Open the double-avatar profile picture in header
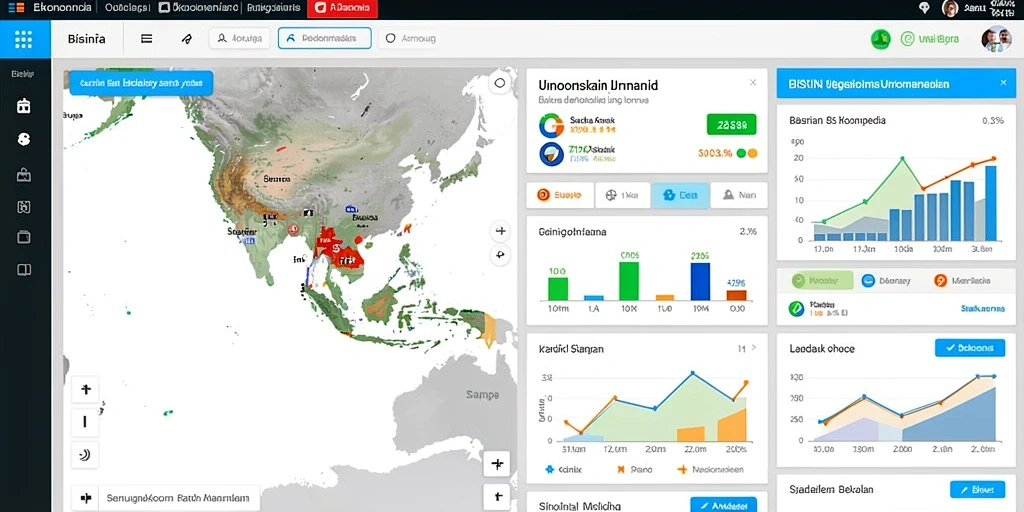The image size is (1024, 512). tap(996, 39)
